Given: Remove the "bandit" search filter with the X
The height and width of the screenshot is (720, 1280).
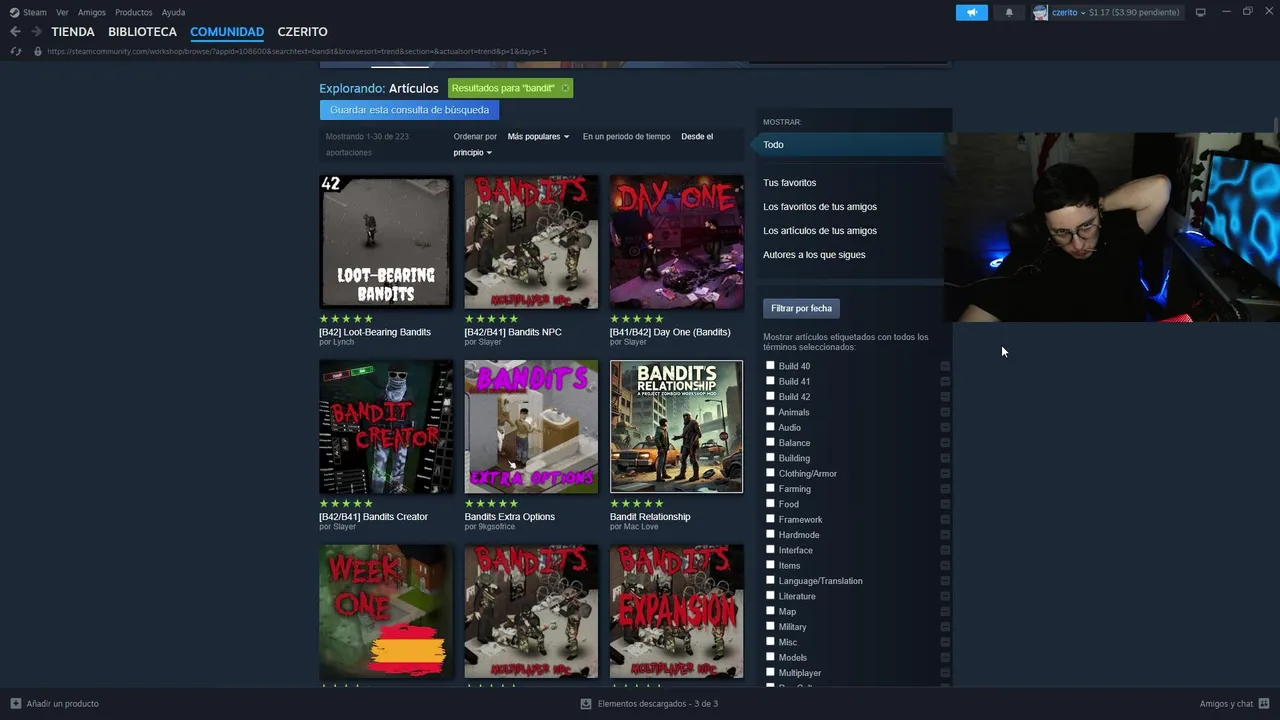Looking at the screenshot, I should tap(565, 88).
